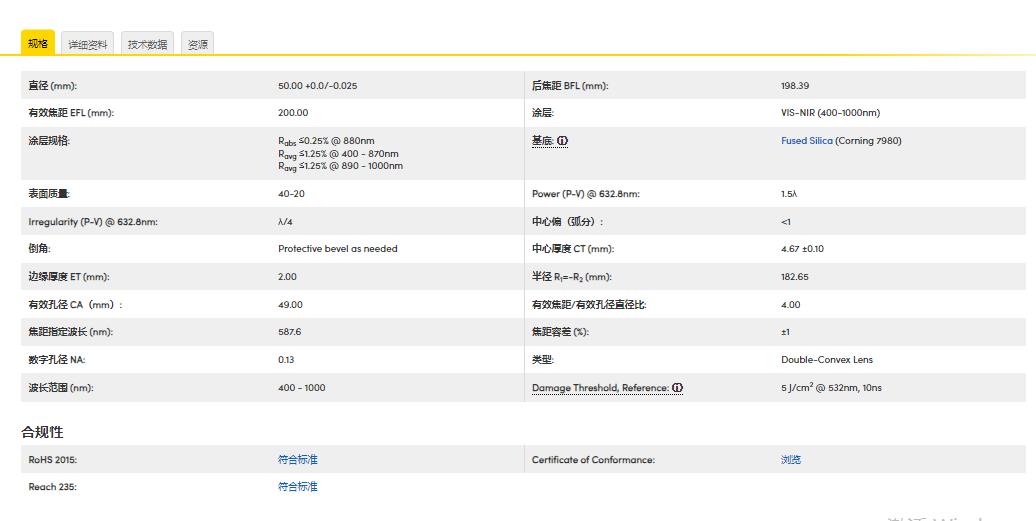Click the Ravg ≤1.25% @ 890 - 1000nm line
Image resolution: width=1036 pixels, height=521 pixels.
(340, 166)
